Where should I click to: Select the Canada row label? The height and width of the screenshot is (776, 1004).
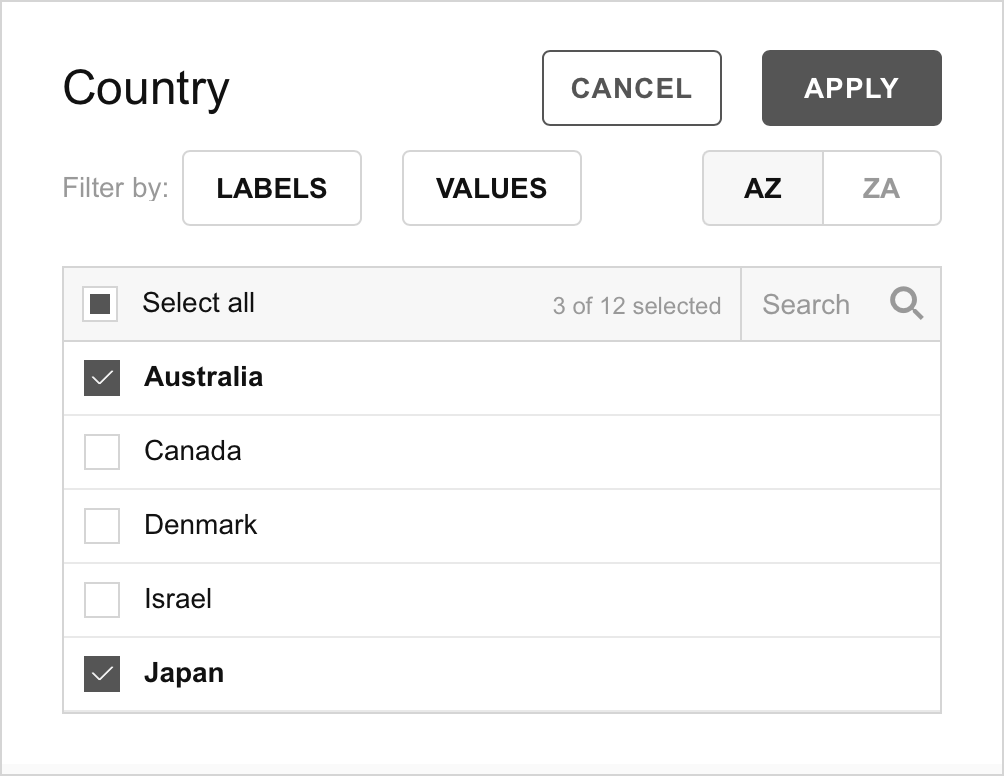(193, 451)
